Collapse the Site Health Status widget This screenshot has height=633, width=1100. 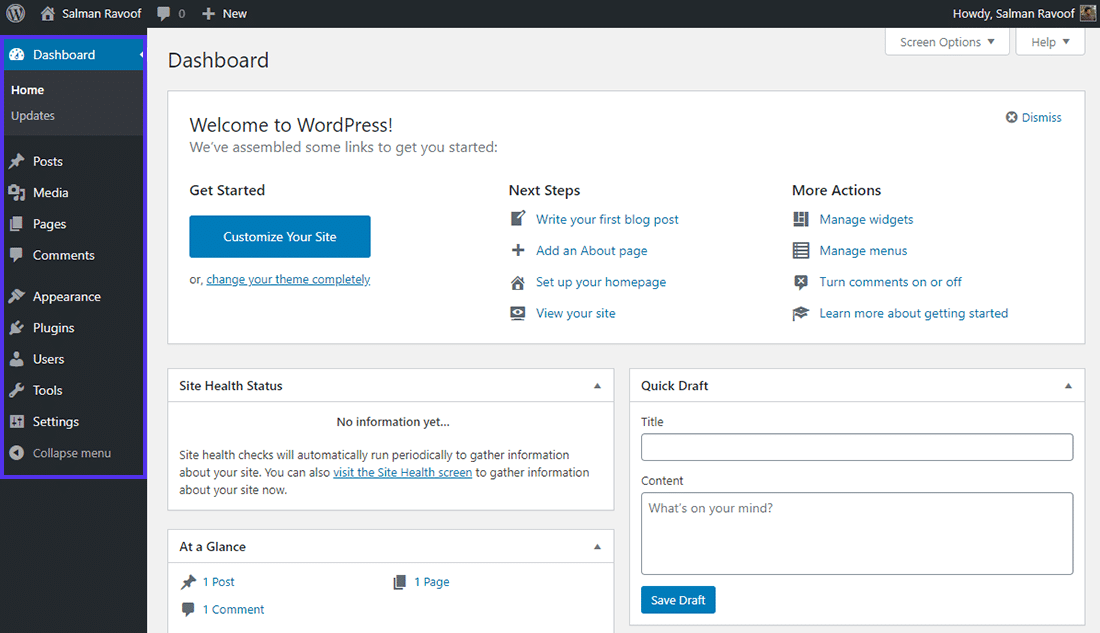597,385
